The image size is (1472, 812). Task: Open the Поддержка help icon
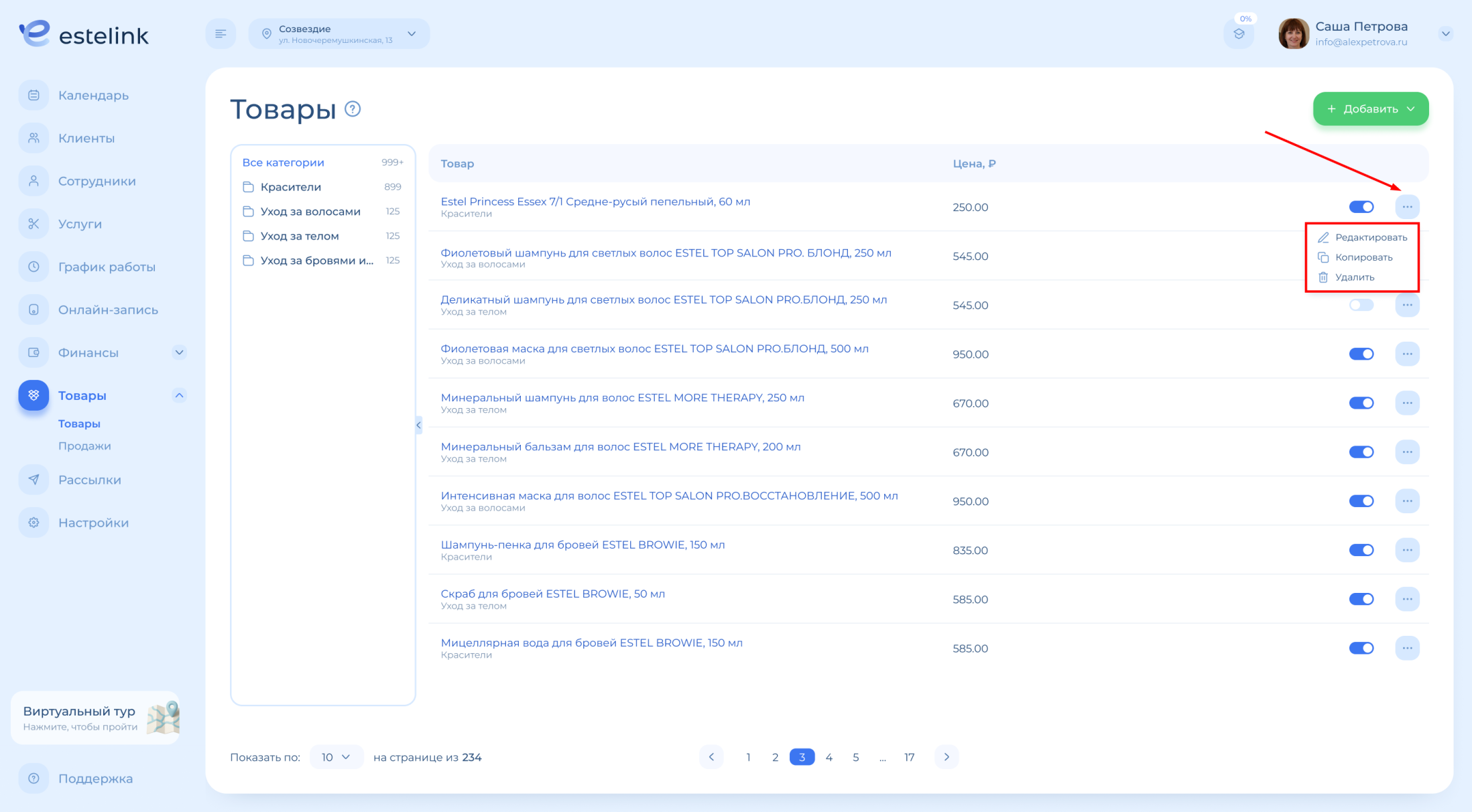34,779
